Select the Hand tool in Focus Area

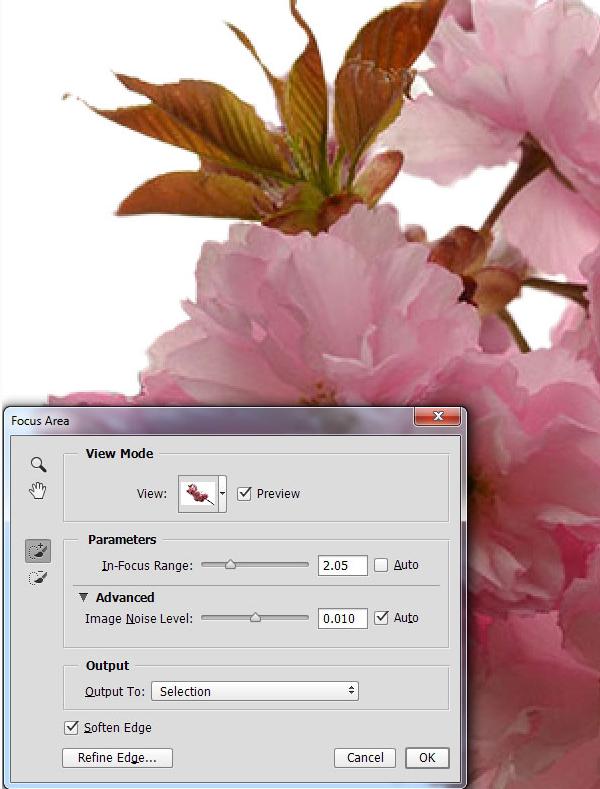pos(38,490)
